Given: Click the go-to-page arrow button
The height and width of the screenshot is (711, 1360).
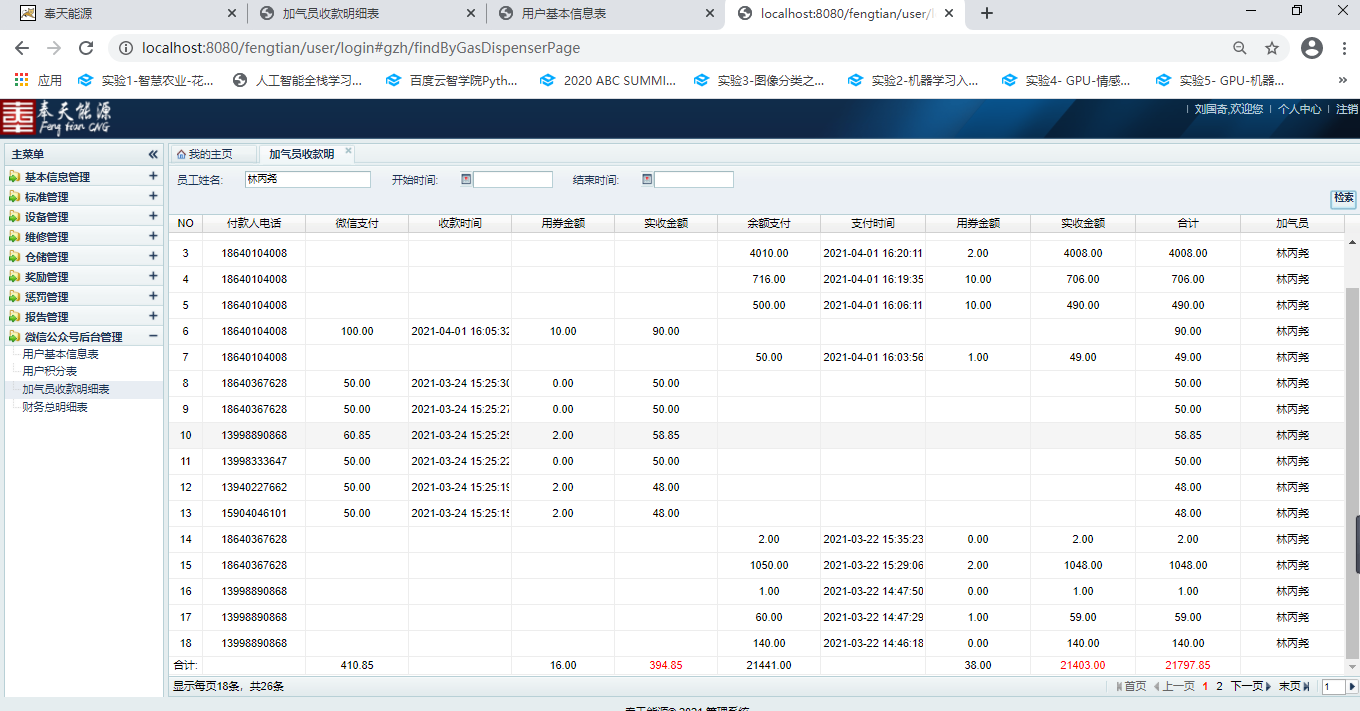Looking at the screenshot, I should pyautogui.click(x=1352, y=687).
